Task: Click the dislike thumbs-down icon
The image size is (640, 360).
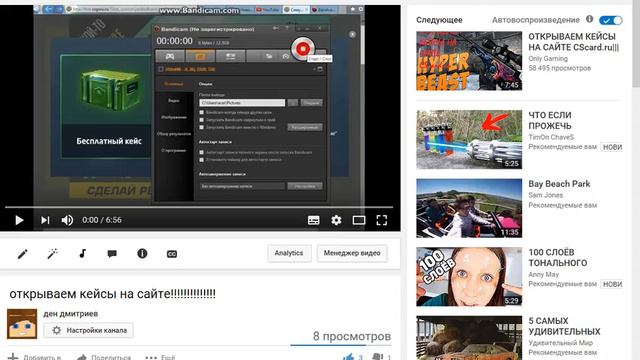Action: (378, 357)
